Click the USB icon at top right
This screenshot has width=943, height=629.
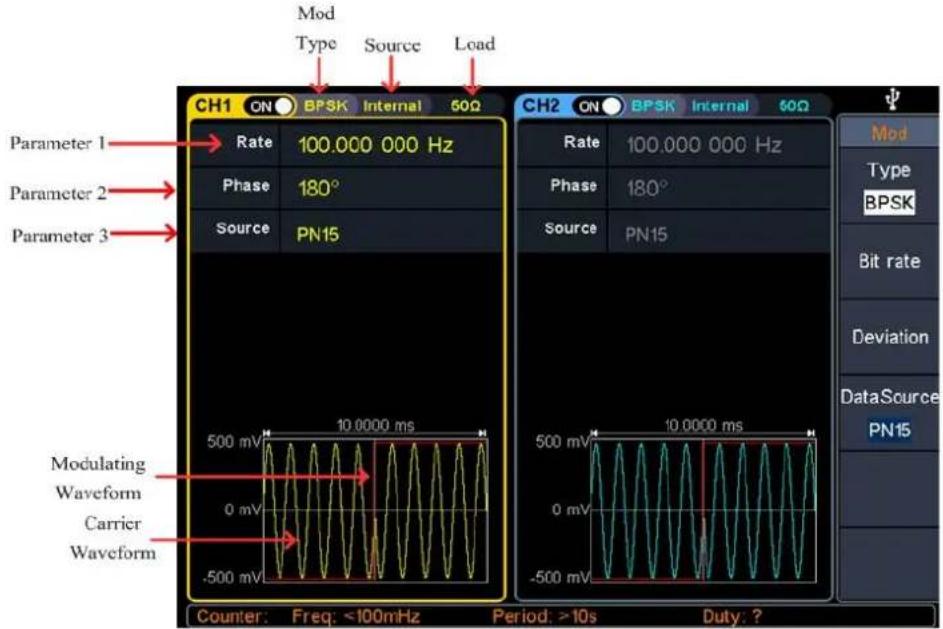coord(892,99)
